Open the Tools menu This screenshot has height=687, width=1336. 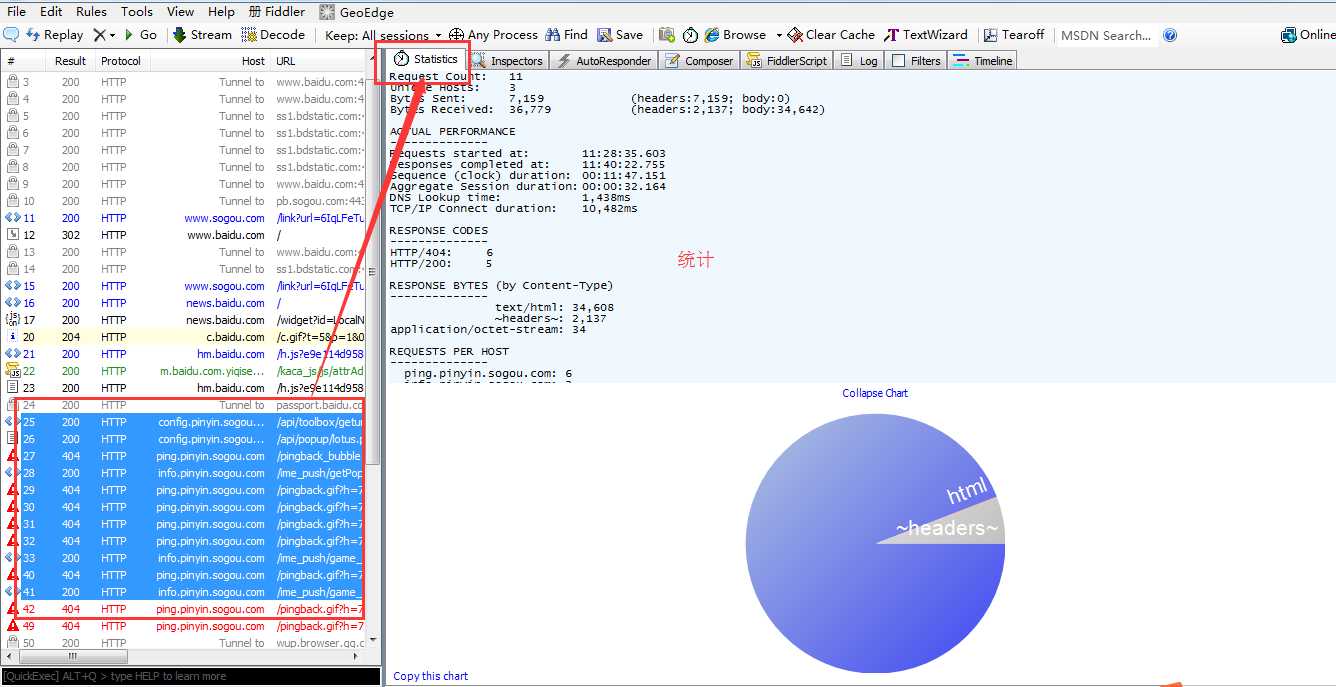coord(137,12)
